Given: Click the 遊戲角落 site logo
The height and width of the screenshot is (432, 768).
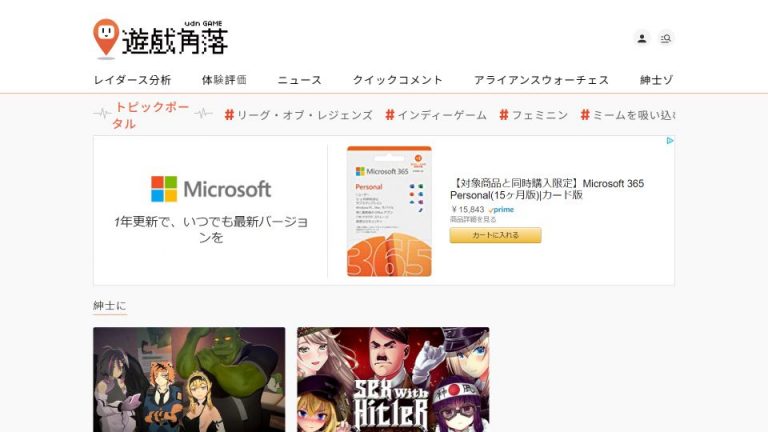Looking at the screenshot, I should click(161, 38).
